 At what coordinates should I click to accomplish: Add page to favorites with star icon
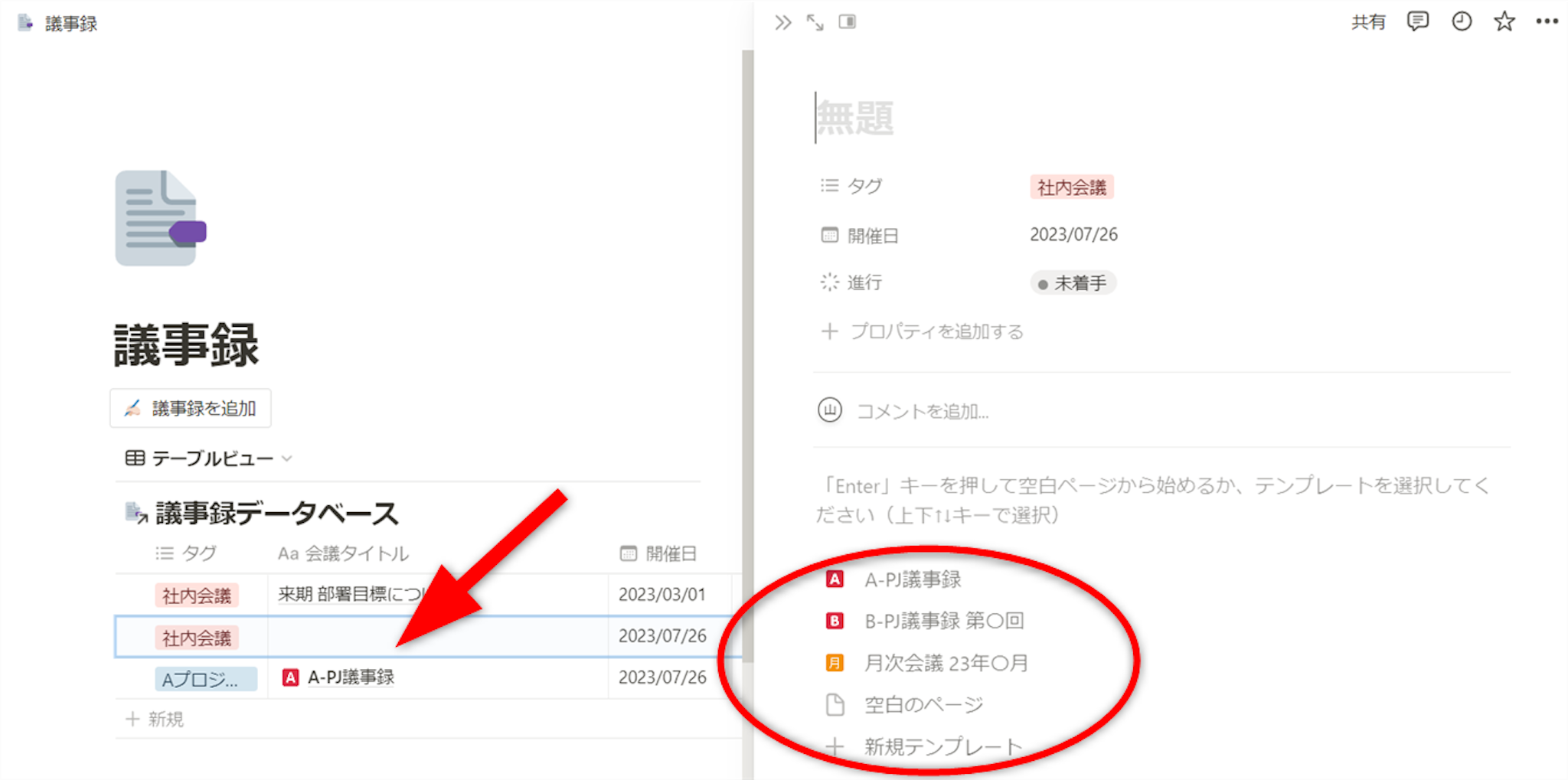click(x=1504, y=21)
